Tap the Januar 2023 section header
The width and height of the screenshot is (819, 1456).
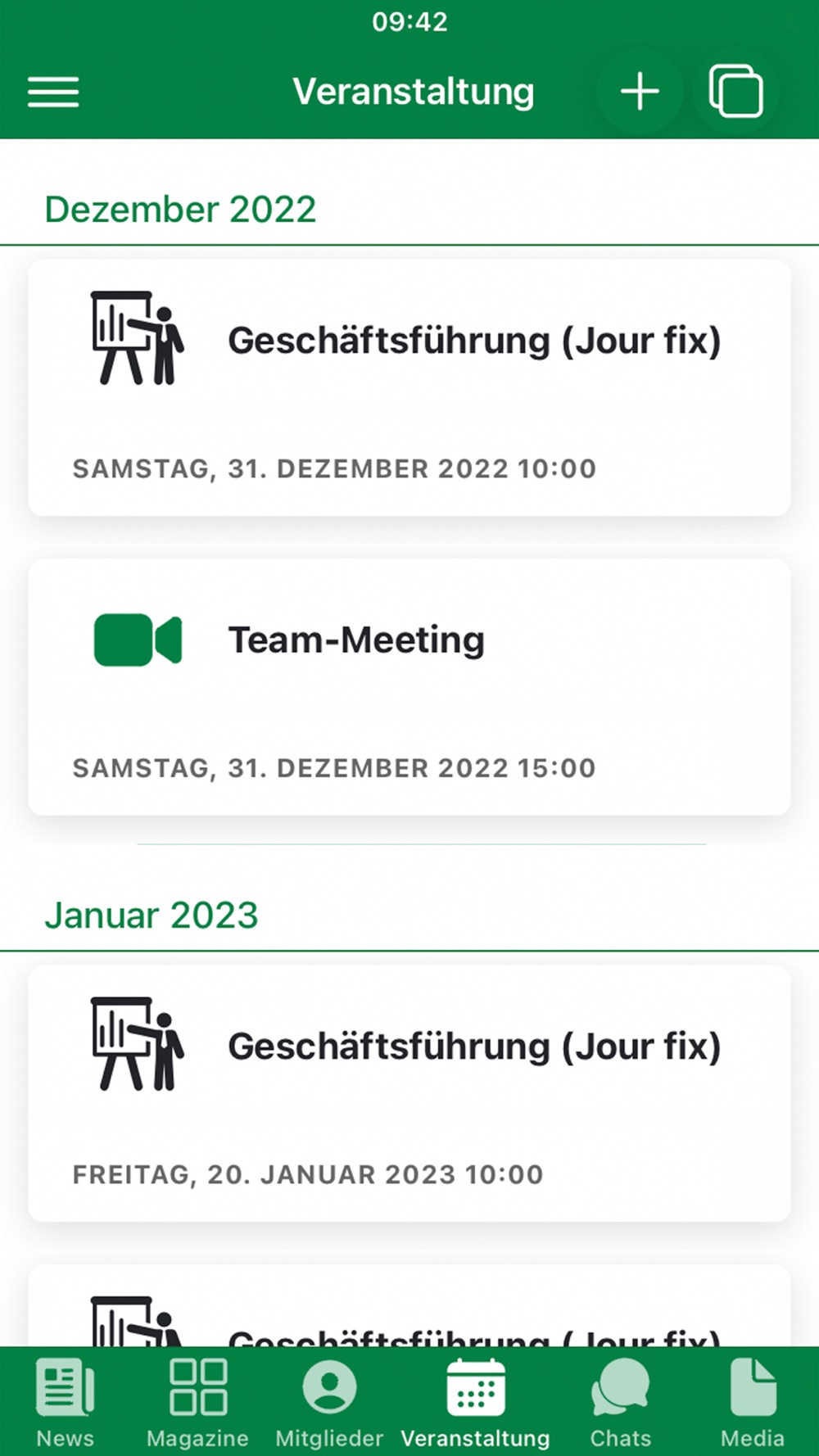coord(152,916)
